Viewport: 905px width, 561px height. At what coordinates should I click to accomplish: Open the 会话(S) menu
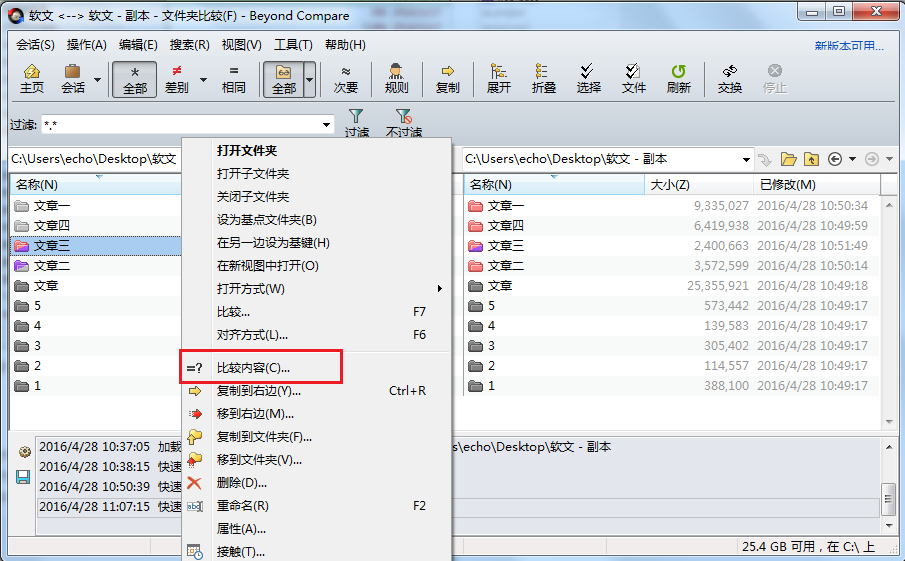(x=35, y=45)
